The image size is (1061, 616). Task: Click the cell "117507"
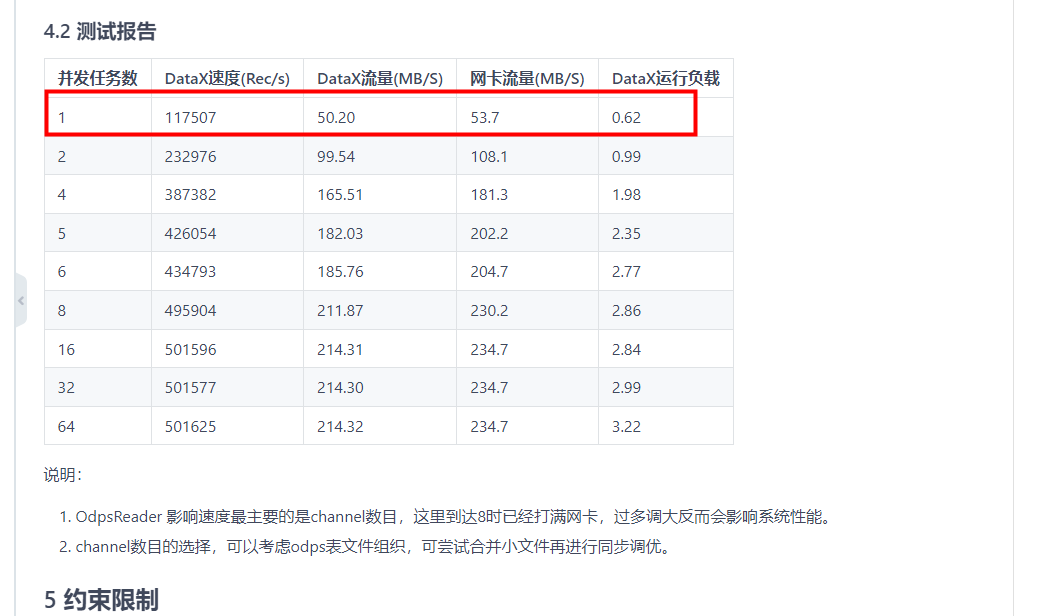227,117
